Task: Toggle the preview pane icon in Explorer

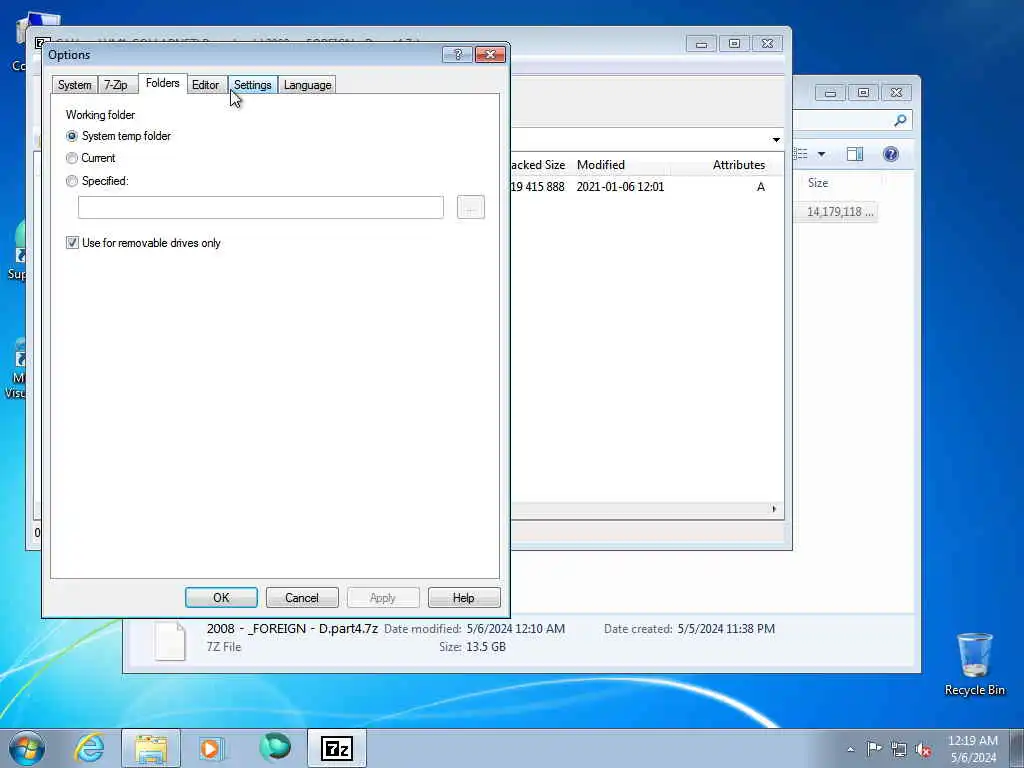Action: point(855,154)
